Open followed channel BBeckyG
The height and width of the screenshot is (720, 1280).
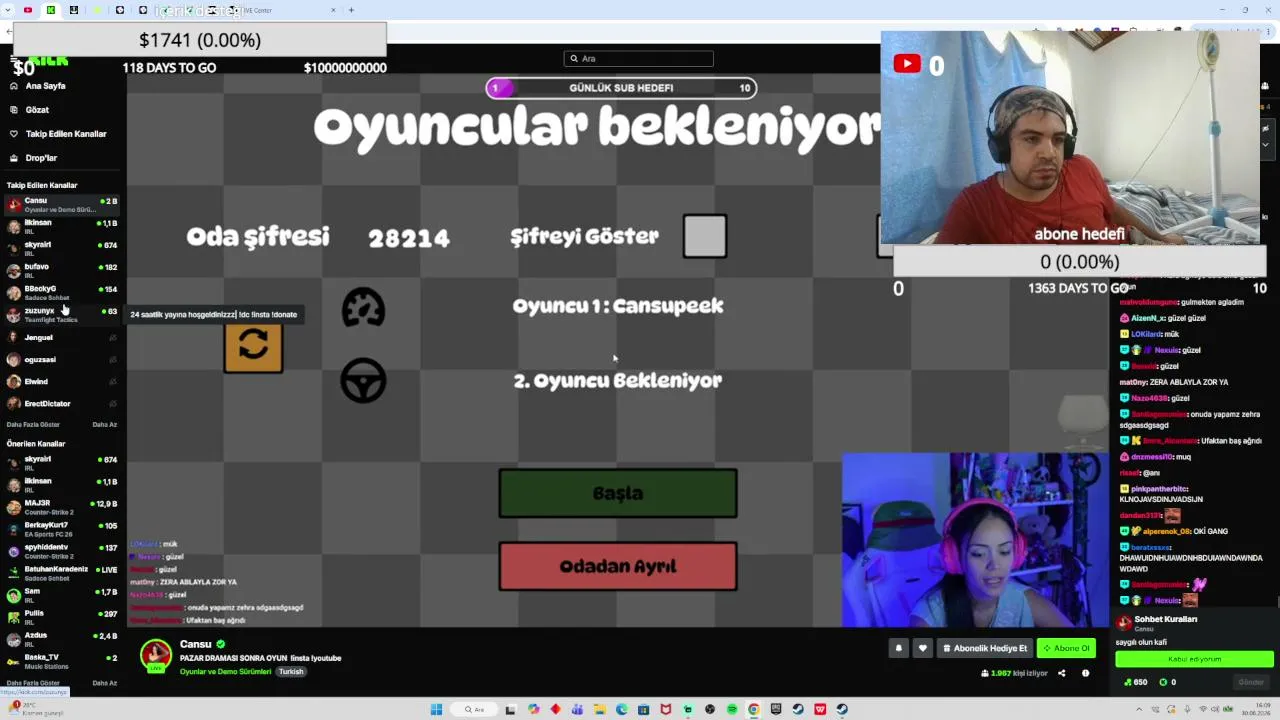62,292
